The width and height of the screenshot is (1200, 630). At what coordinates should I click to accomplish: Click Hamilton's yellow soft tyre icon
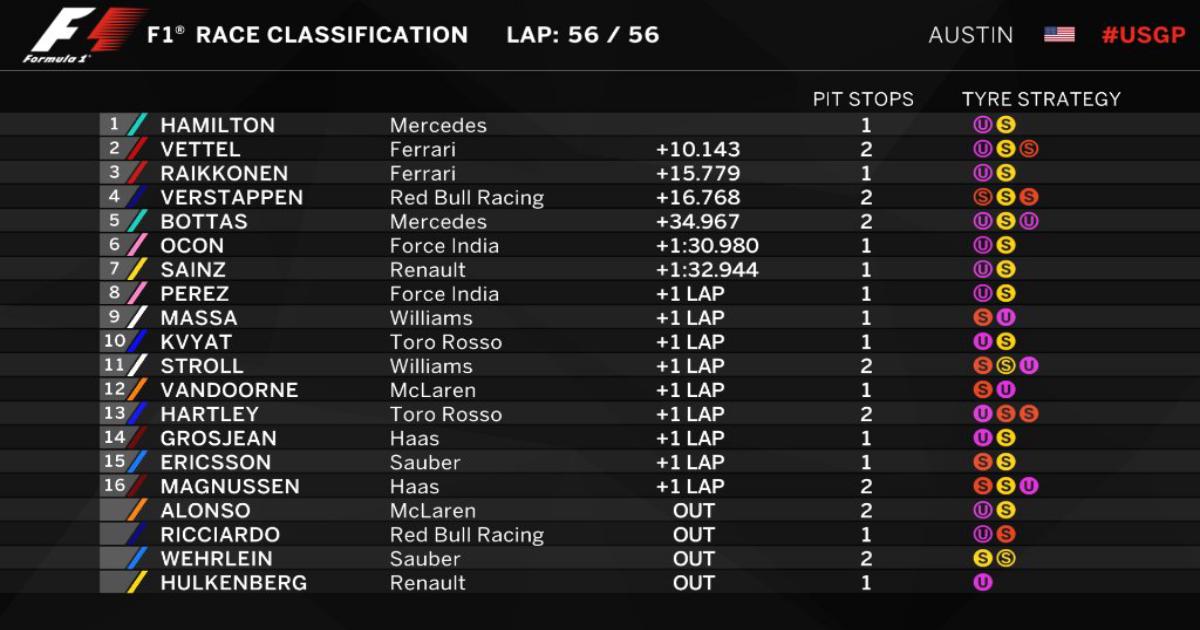pos(1006,125)
